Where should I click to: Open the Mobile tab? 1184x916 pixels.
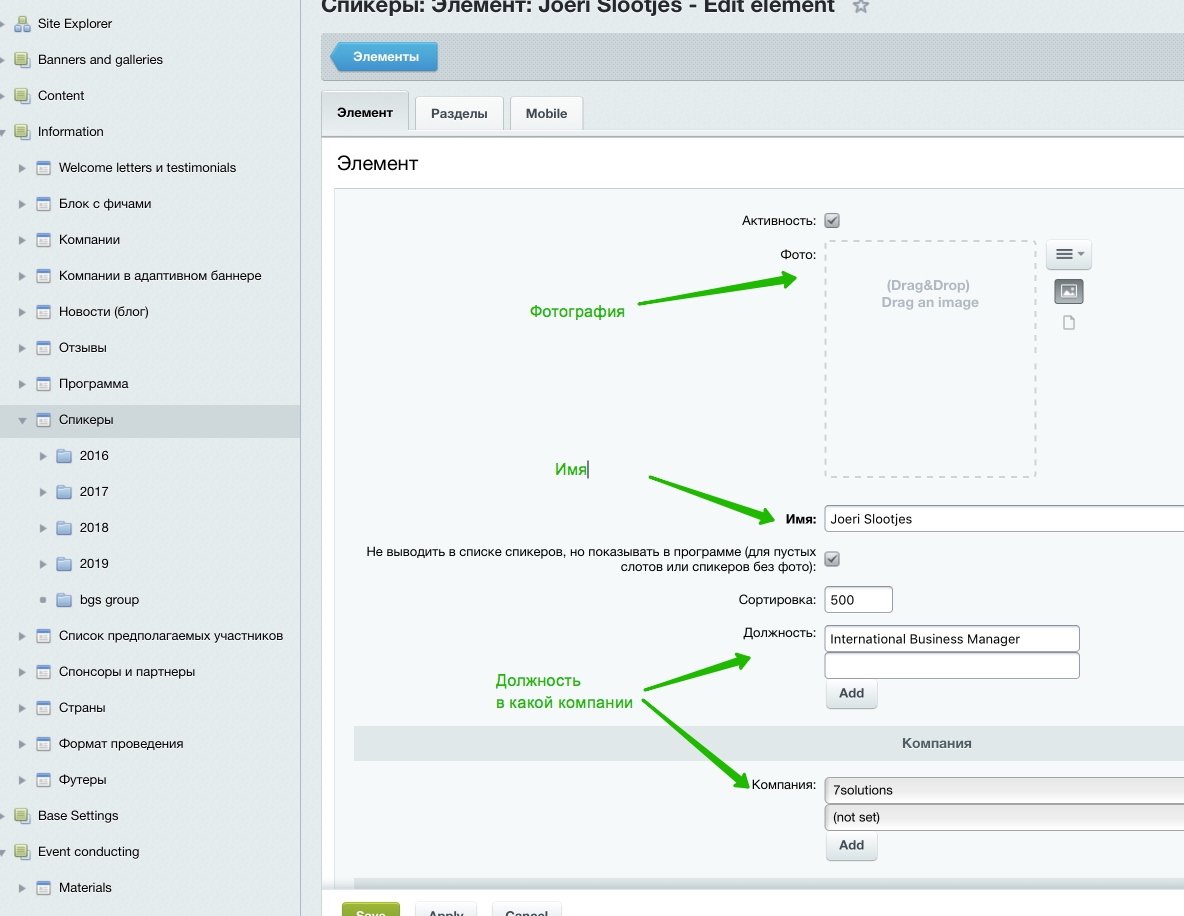tap(546, 114)
